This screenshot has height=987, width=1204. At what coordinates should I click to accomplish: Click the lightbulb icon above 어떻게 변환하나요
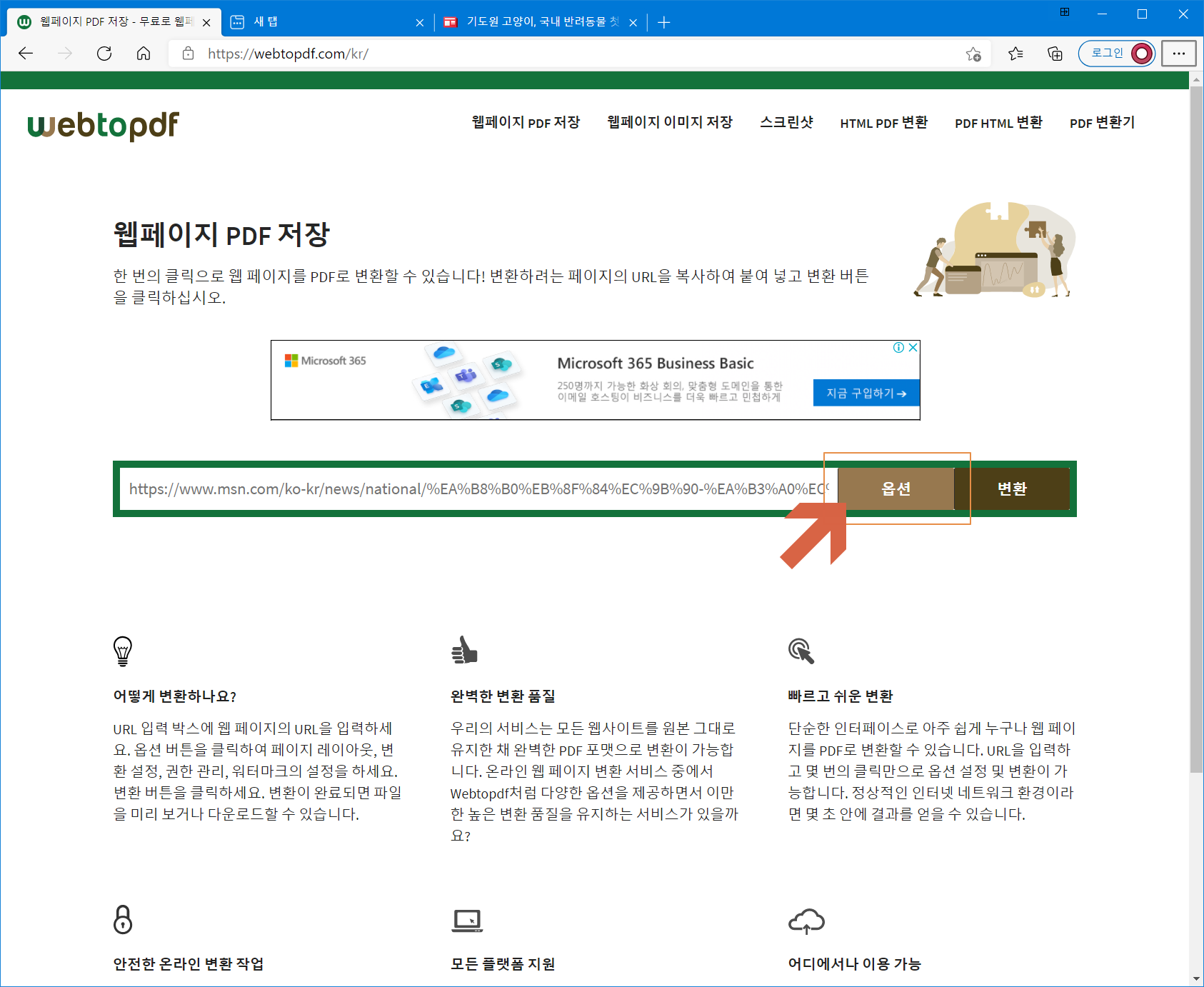tap(123, 651)
